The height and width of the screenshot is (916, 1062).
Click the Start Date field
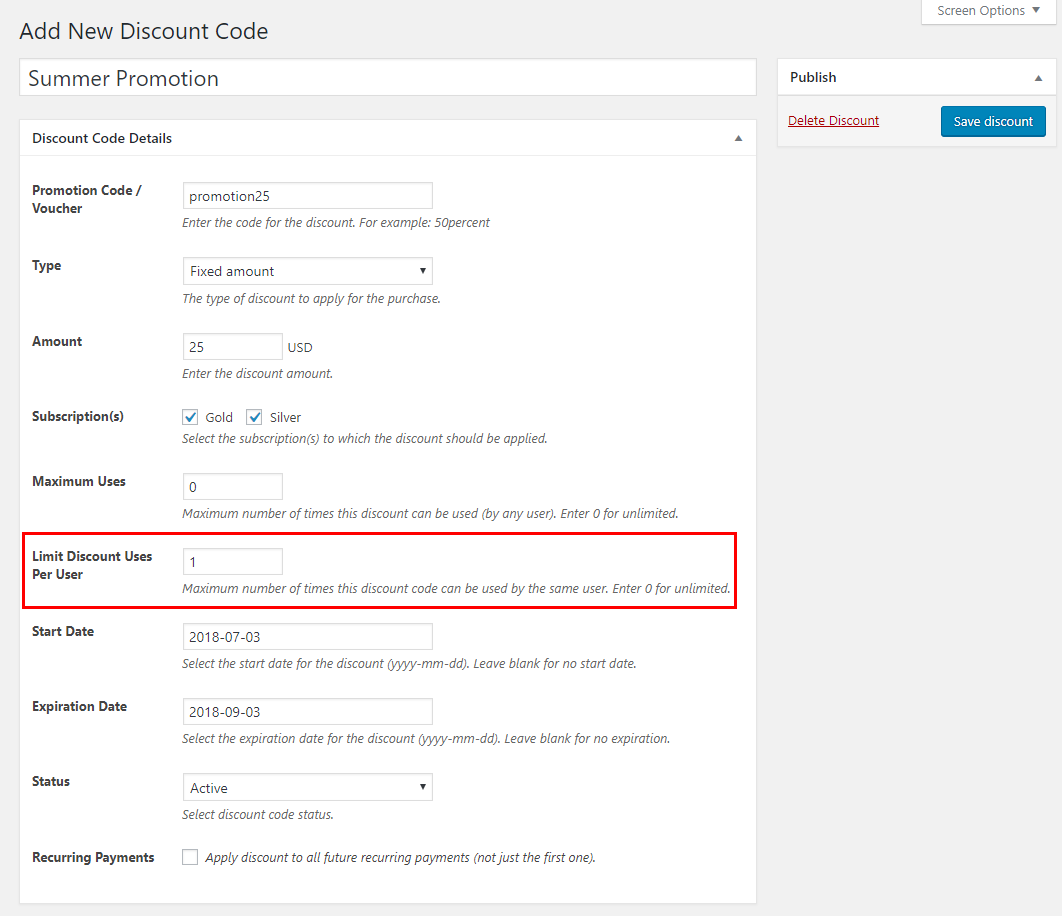tap(306, 636)
